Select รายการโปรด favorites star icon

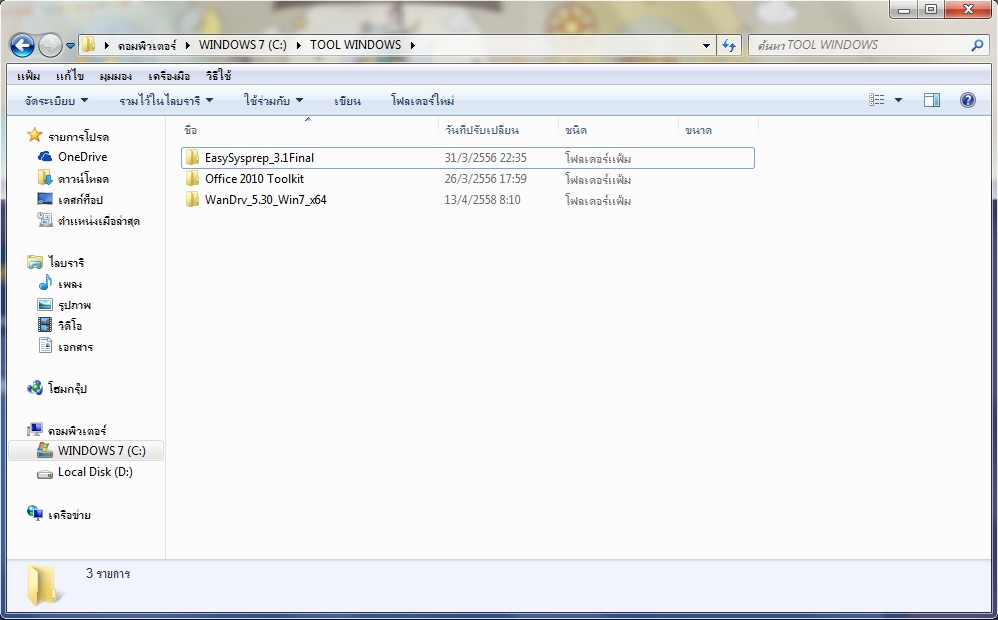[34, 135]
